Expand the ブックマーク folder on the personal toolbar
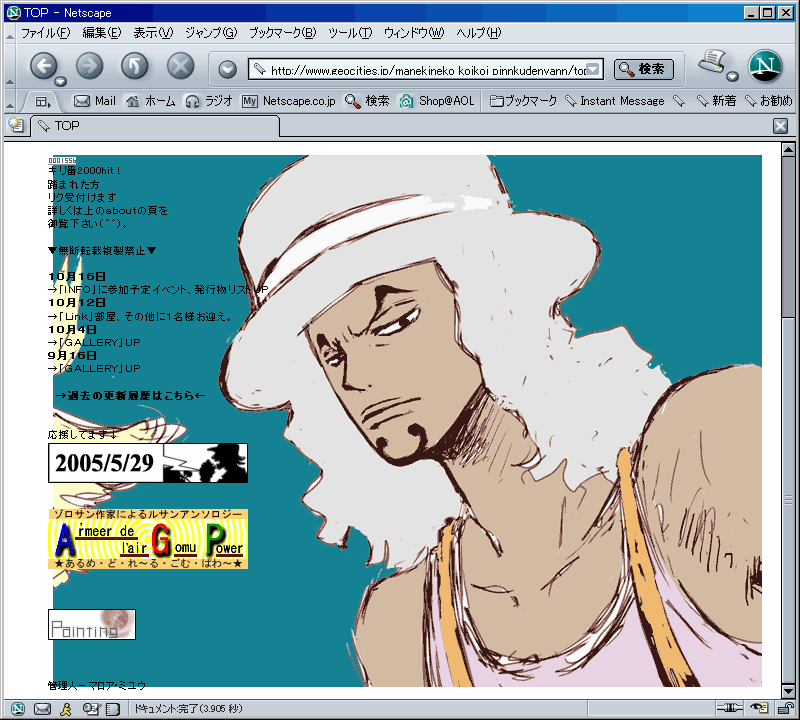Image resolution: width=800 pixels, height=720 pixels. click(523, 101)
